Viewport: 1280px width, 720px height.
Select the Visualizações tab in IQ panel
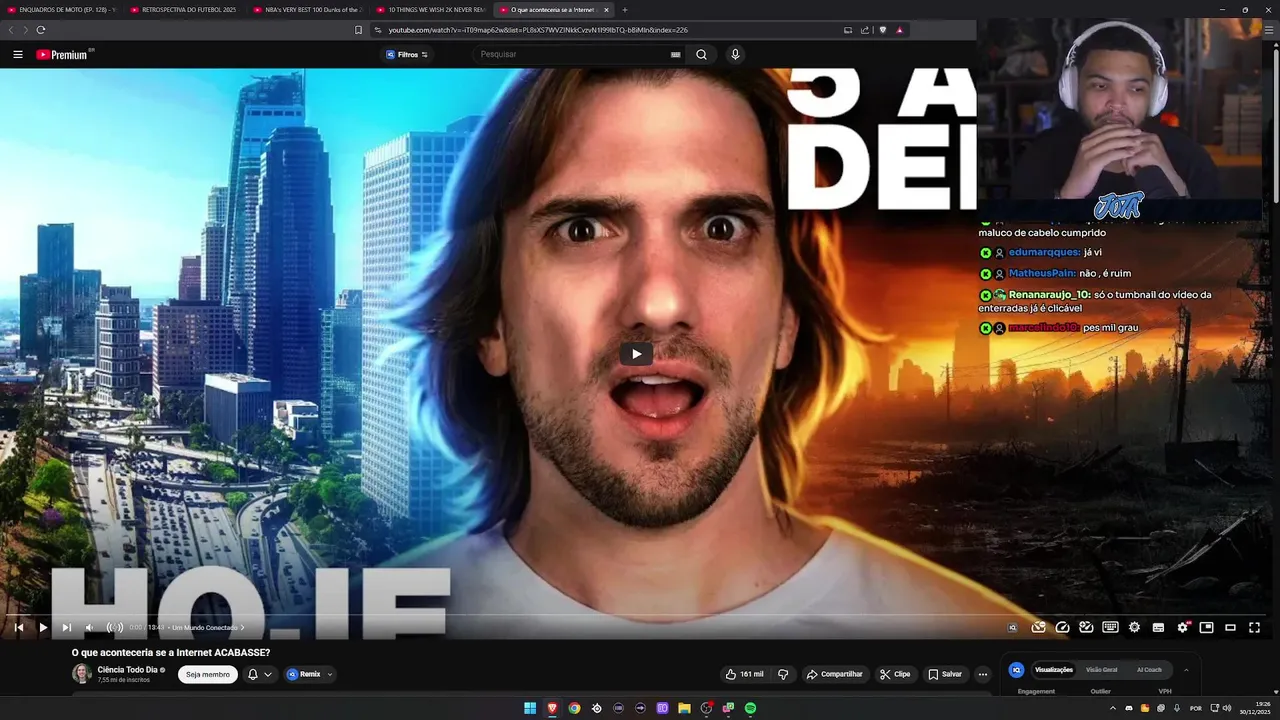coord(1053,670)
